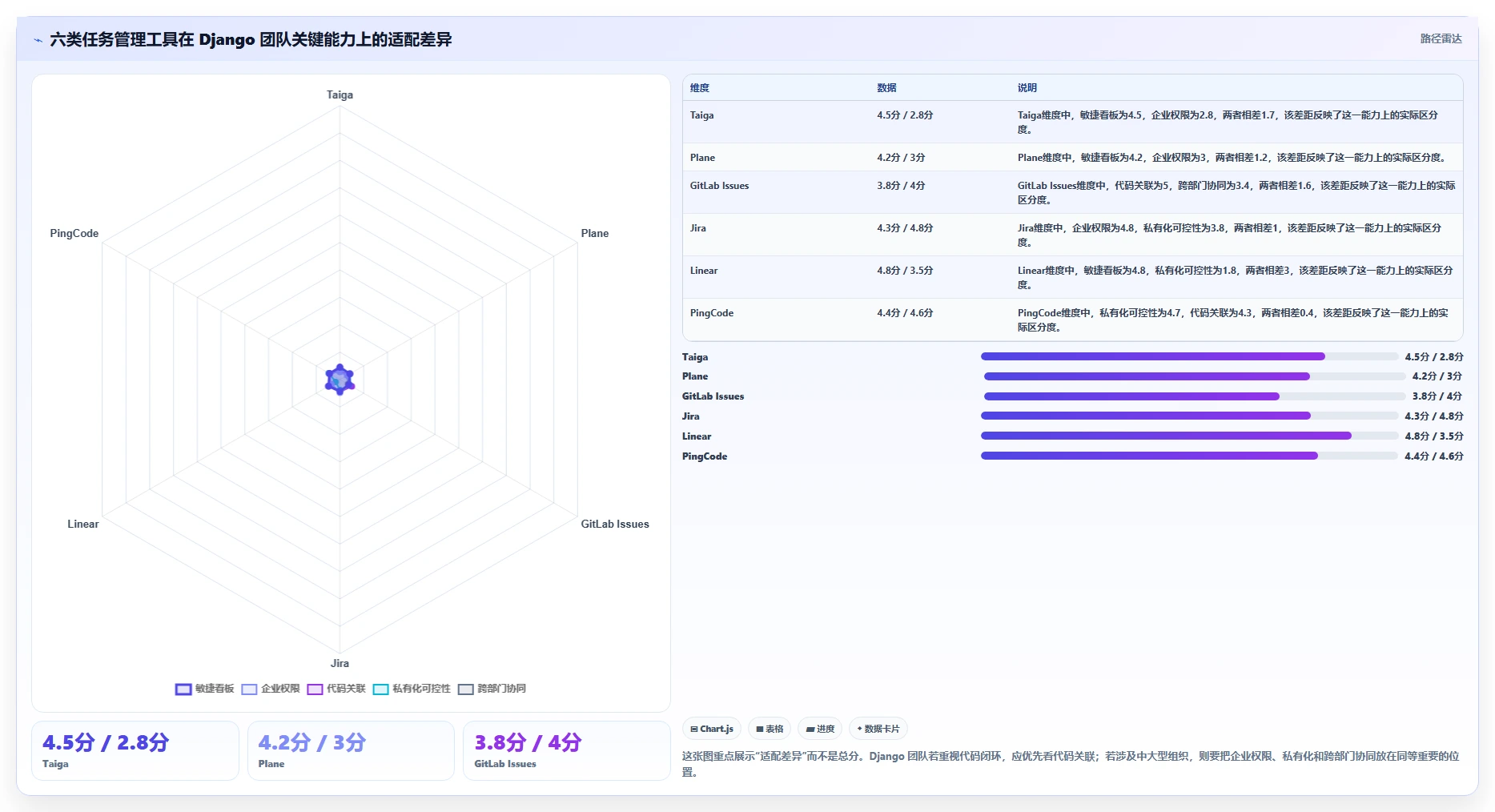Image resolution: width=1495 pixels, height=812 pixels.
Task: Click the data cluster at radar center
Action: pos(340,380)
